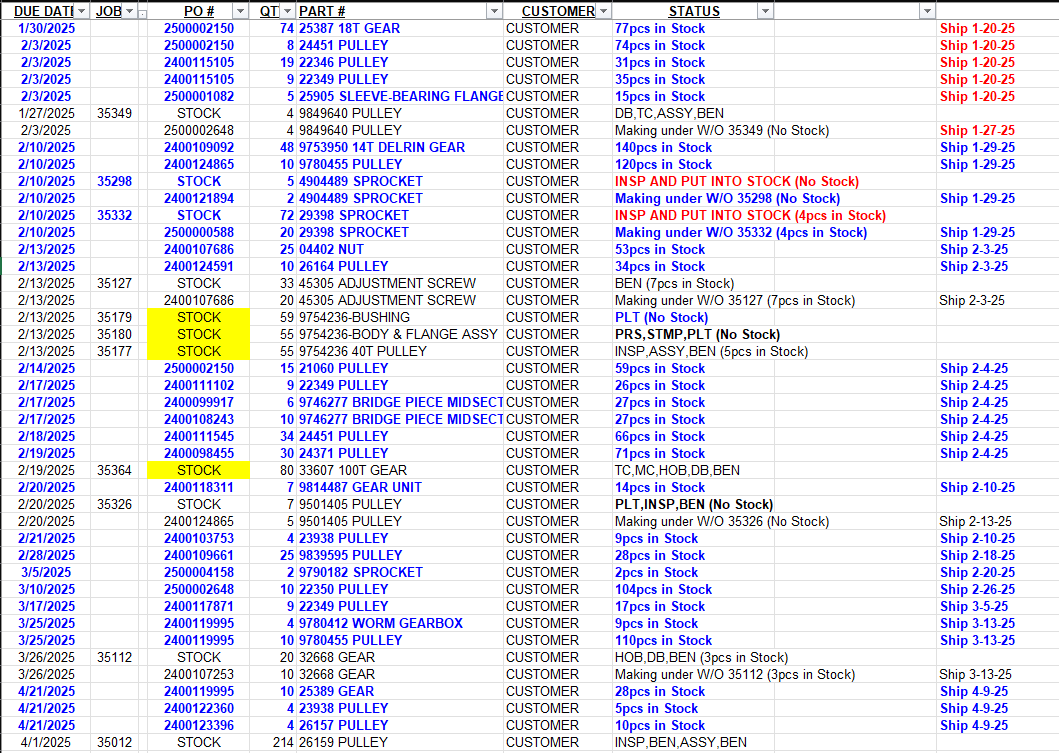Click PO number cell 2400108243
Screen dimensions: 1059x753
click(x=199, y=419)
